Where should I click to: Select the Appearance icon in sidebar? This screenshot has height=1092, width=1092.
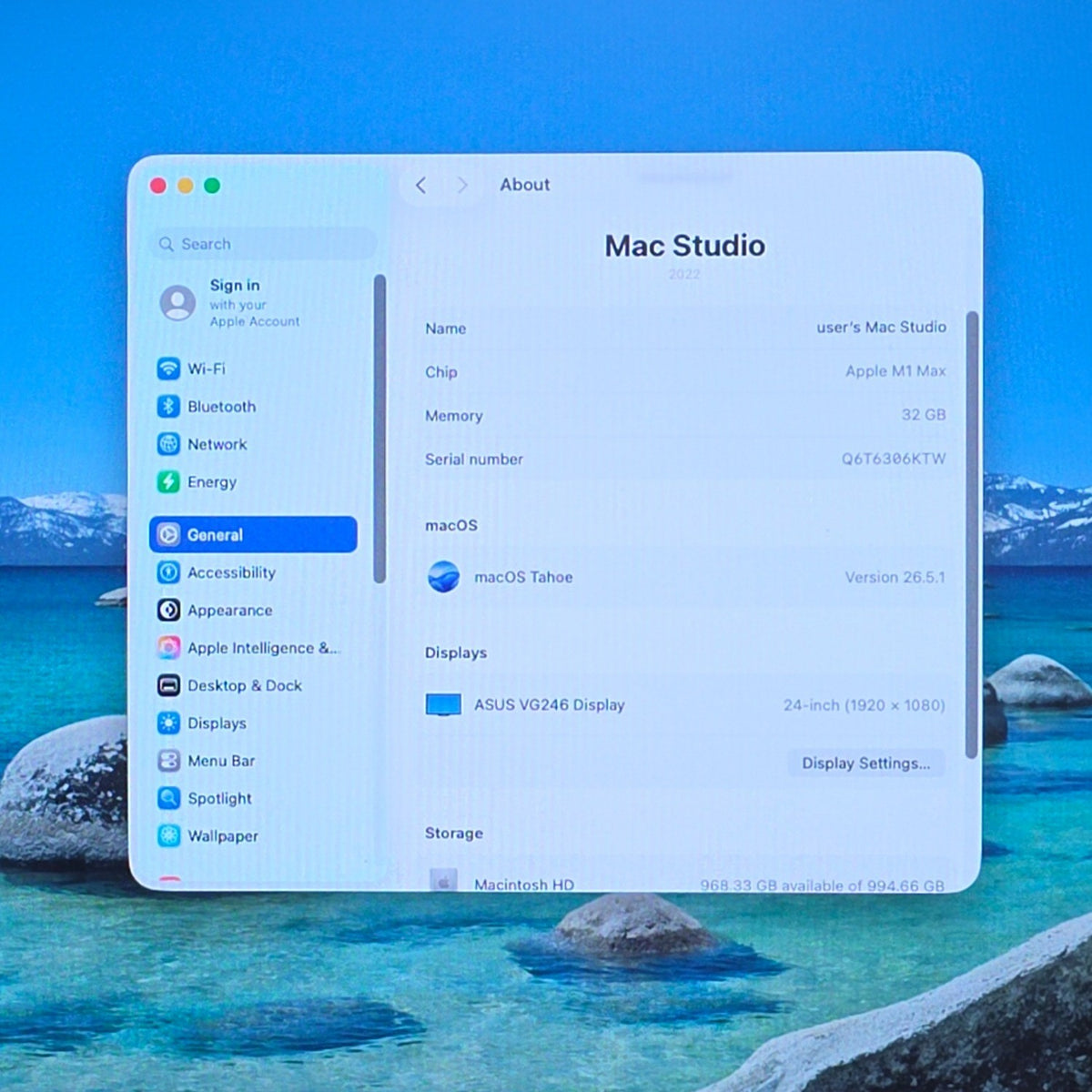click(168, 610)
